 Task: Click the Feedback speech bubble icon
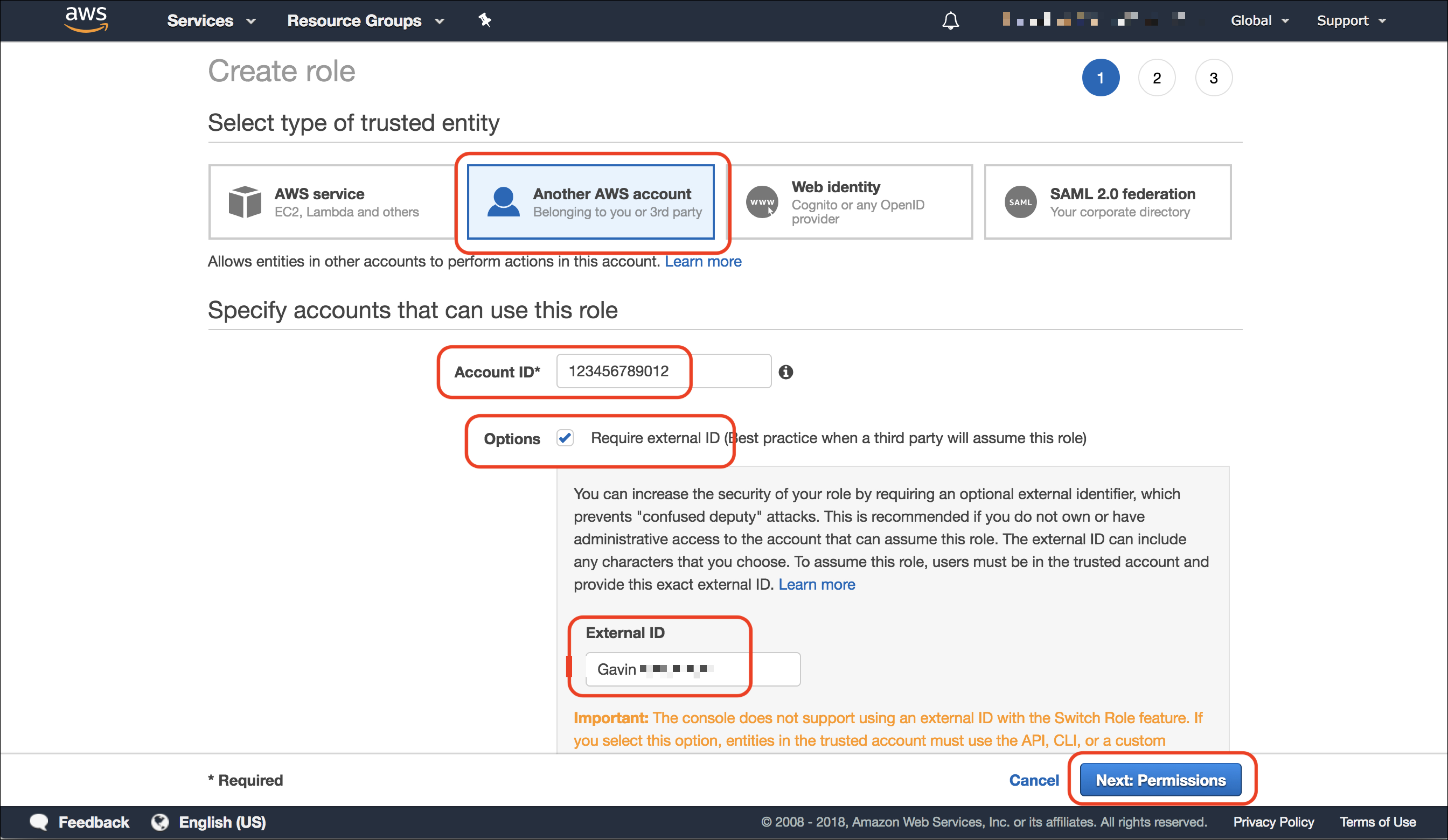(x=39, y=822)
